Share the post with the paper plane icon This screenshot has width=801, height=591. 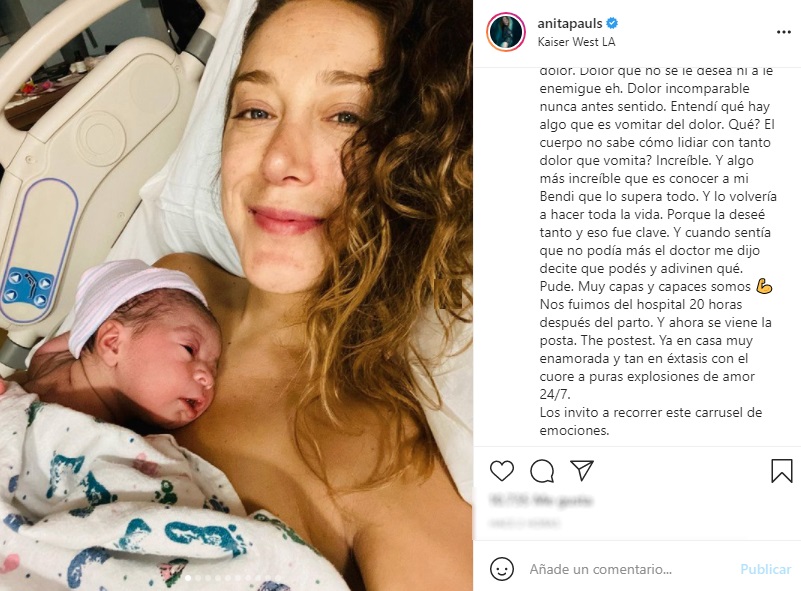click(x=581, y=470)
